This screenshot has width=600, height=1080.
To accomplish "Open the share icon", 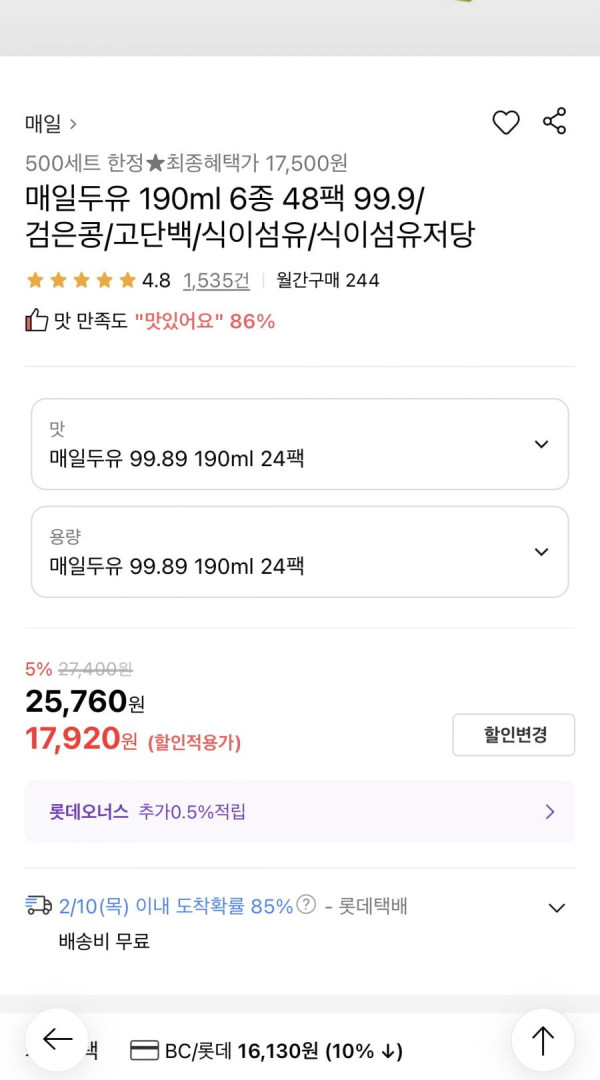I will (x=555, y=121).
